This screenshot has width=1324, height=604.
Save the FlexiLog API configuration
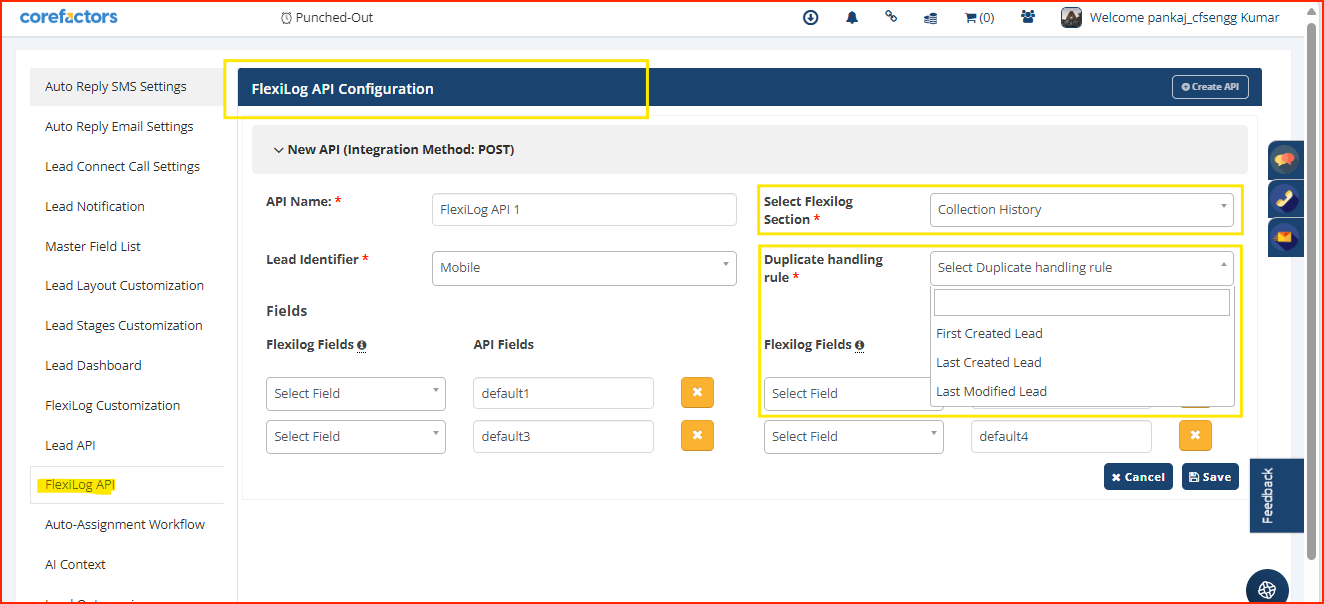click(x=1210, y=477)
